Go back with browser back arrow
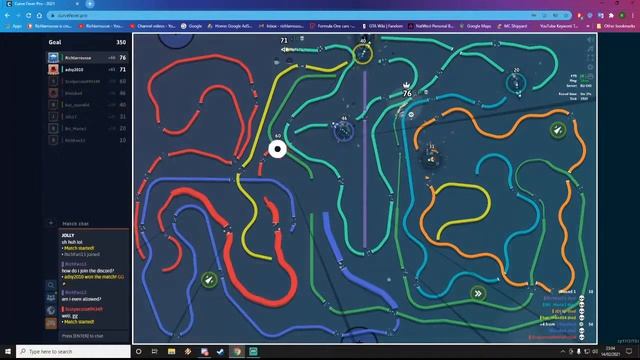Viewport: 640px width, 360px height. [7, 16]
